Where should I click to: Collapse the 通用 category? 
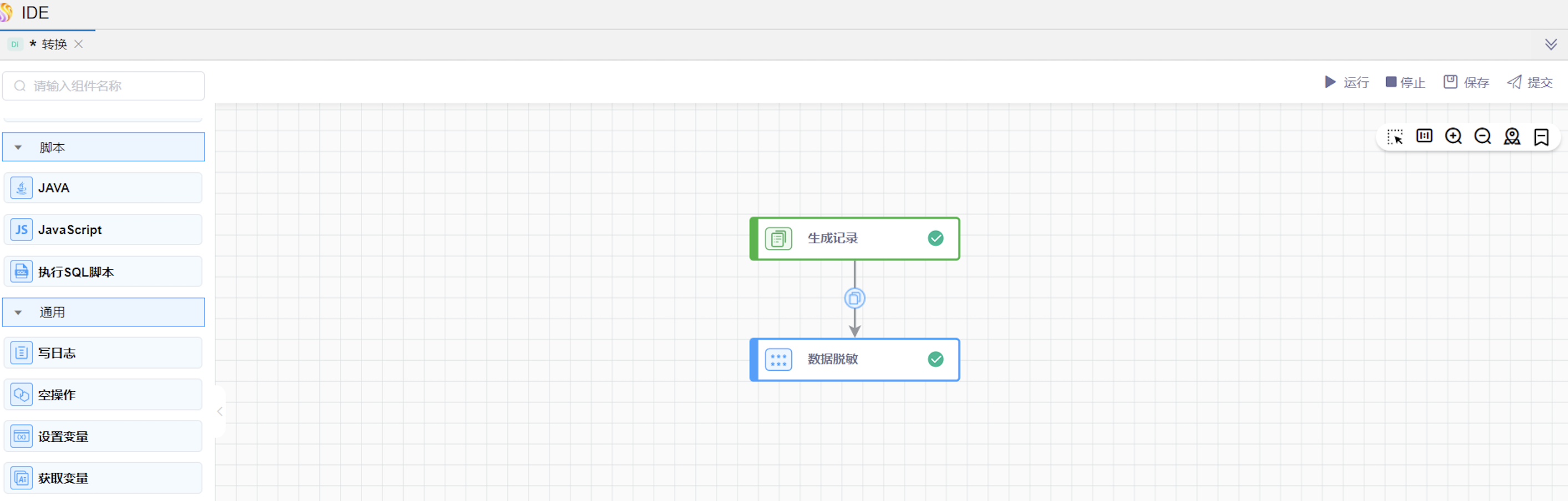pyautogui.click(x=18, y=312)
